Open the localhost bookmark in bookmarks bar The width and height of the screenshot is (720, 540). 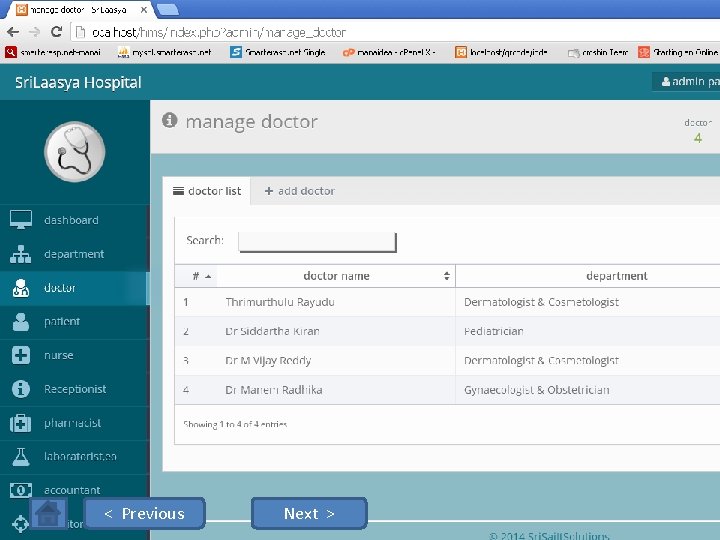pos(501,52)
